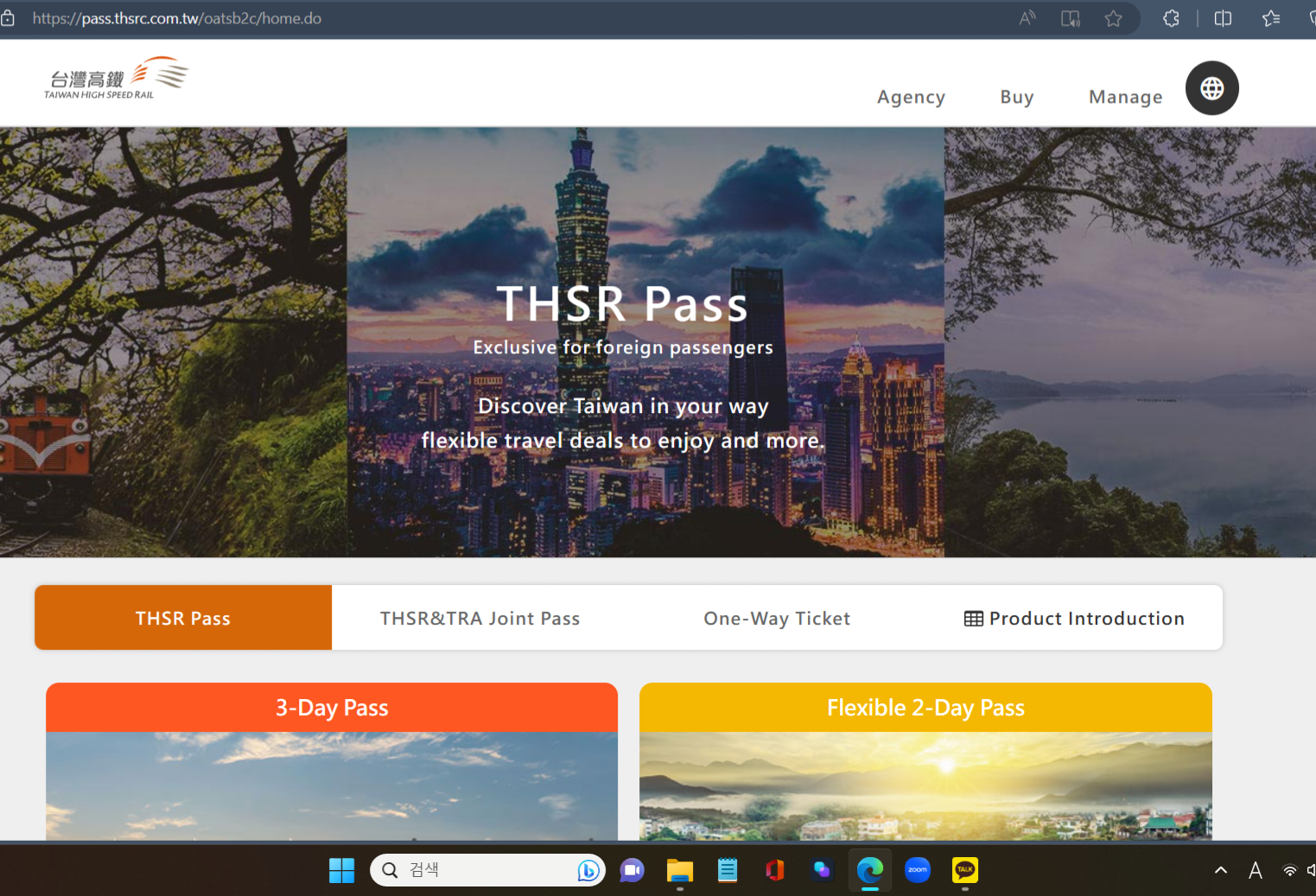The height and width of the screenshot is (896, 1316).
Task: Open the favorites list icon
Action: [1271, 18]
